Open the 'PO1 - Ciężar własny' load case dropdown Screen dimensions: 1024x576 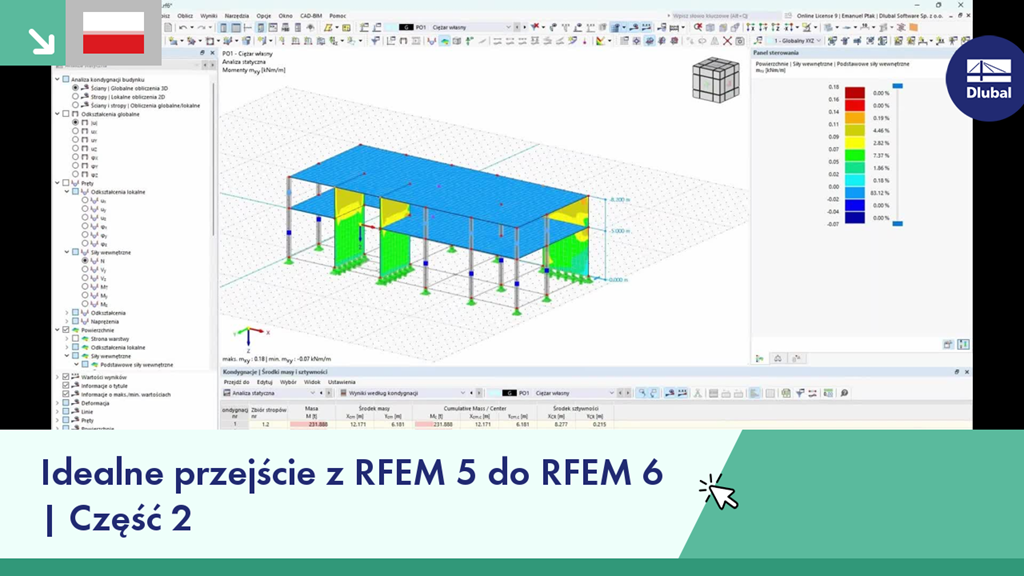[508, 28]
